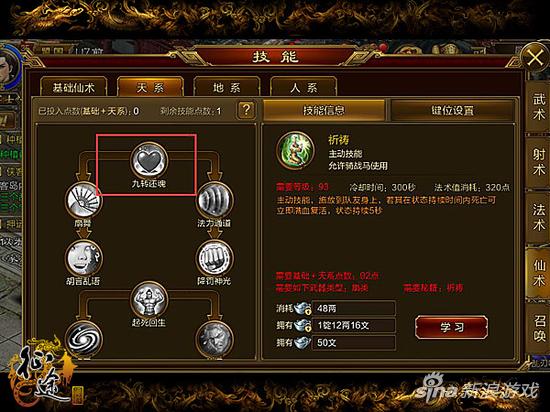Viewport: 550px width, 412px height.
Task: Open the question mark help icon
Action: (x=246, y=110)
